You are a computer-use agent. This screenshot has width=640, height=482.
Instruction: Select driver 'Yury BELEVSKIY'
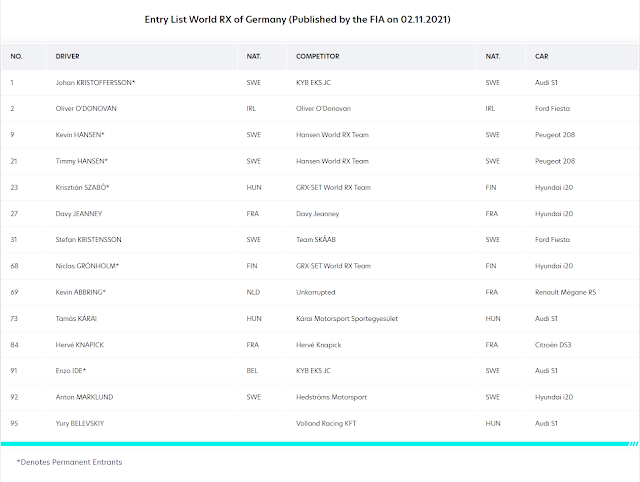pos(80,423)
